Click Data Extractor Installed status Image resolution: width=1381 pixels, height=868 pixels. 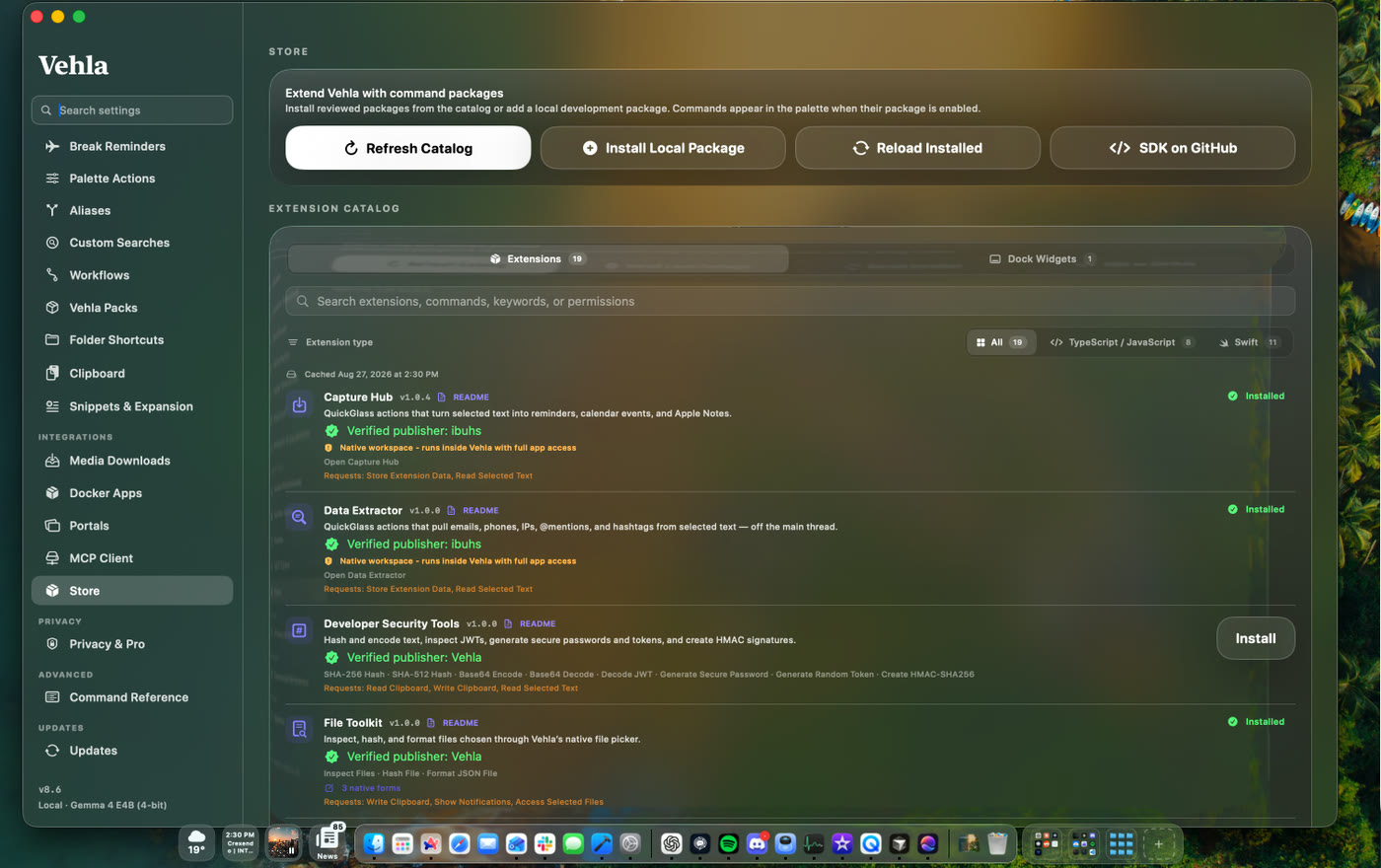[1256, 510]
